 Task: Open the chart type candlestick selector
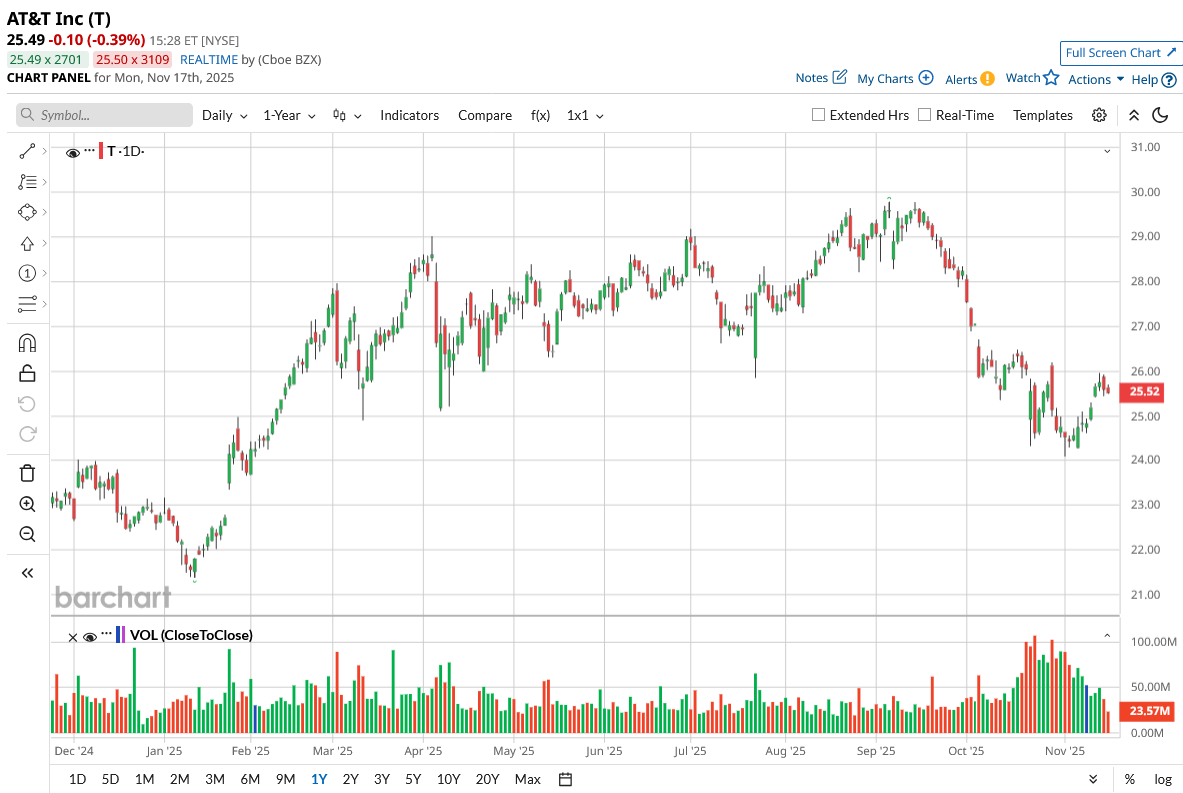point(347,115)
